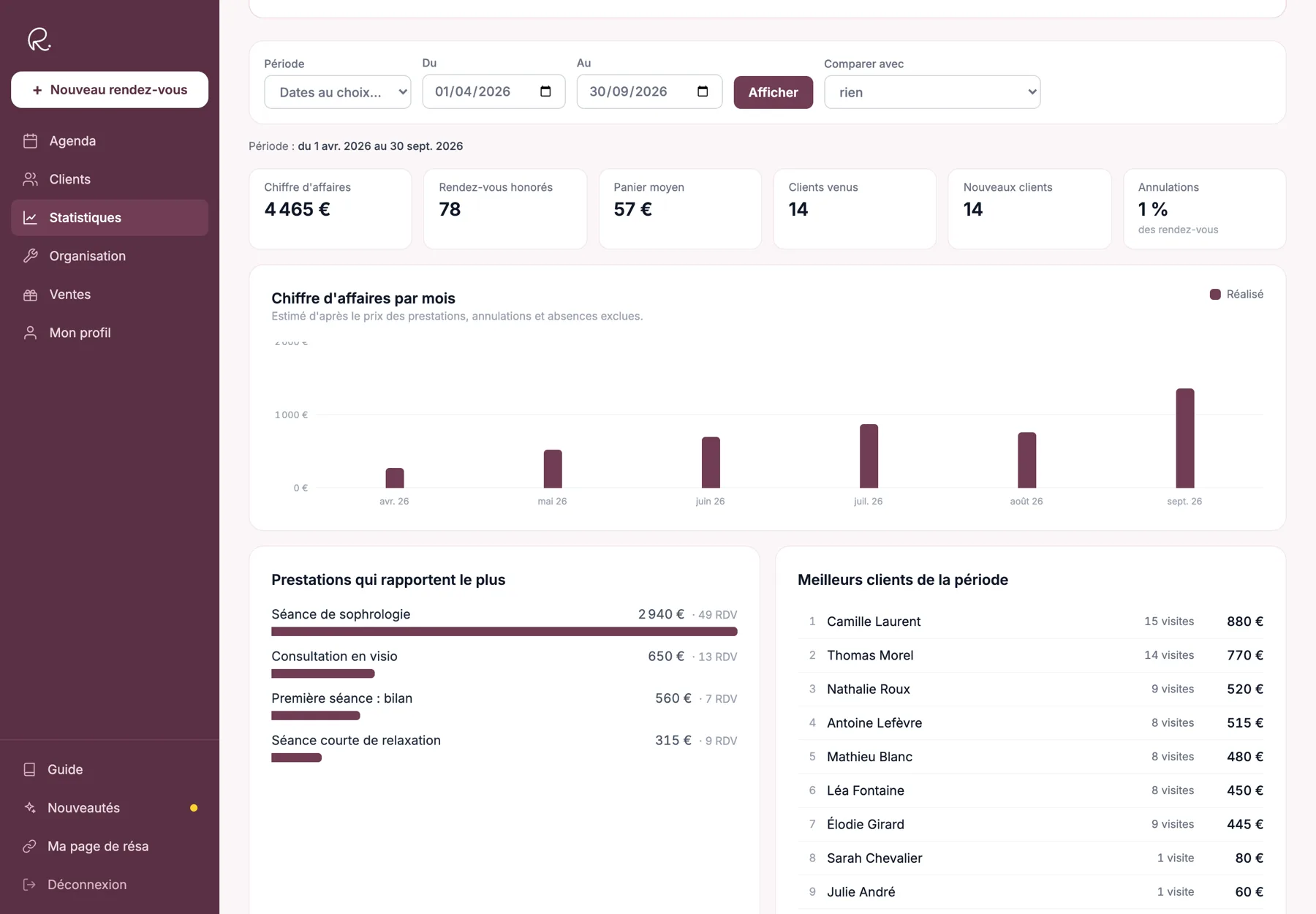
Task: Open the Guide link
Action: (x=110, y=769)
